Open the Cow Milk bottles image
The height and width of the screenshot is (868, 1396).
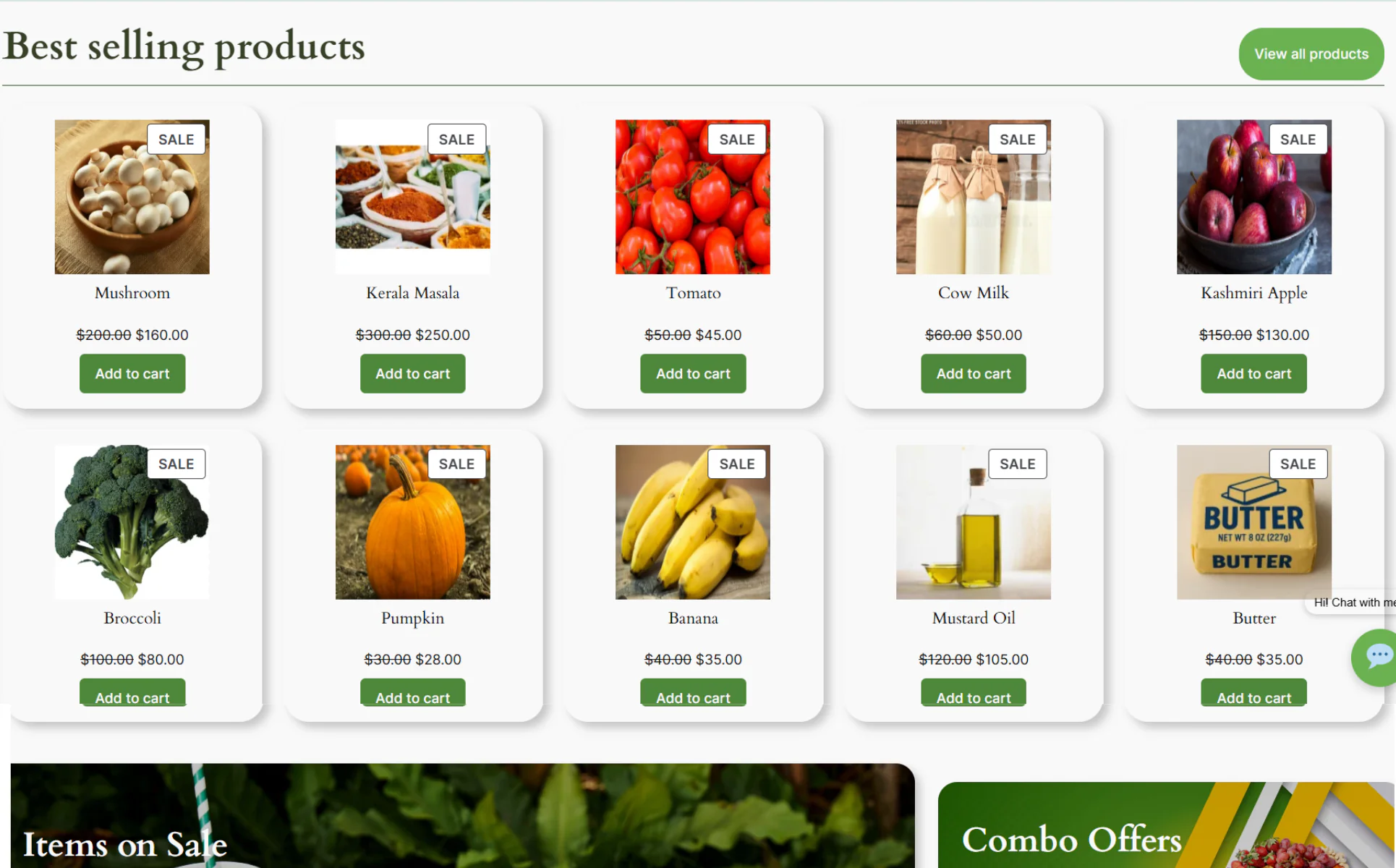tap(974, 197)
